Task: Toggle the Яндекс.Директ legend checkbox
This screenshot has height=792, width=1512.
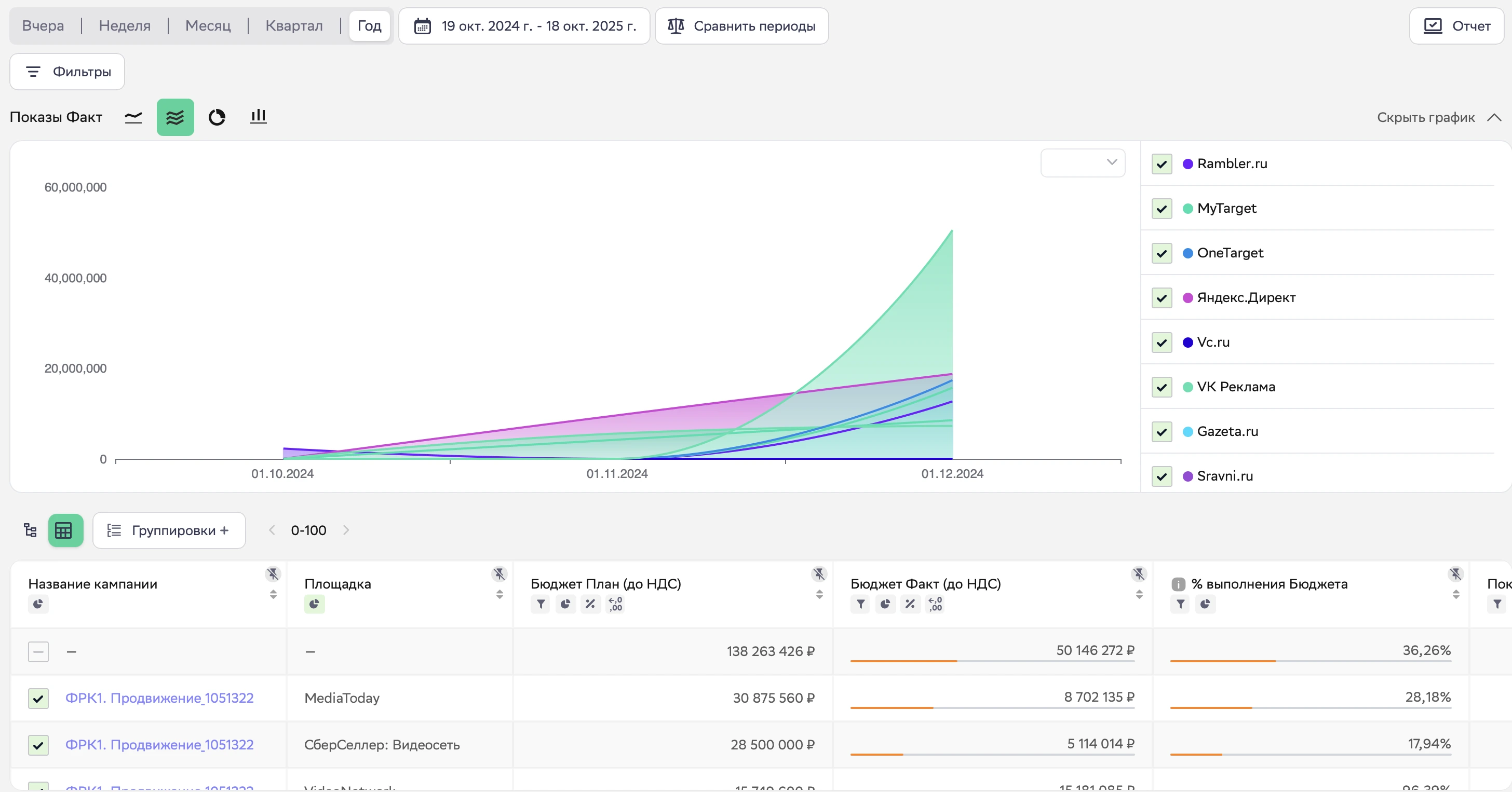Action: tap(1162, 298)
